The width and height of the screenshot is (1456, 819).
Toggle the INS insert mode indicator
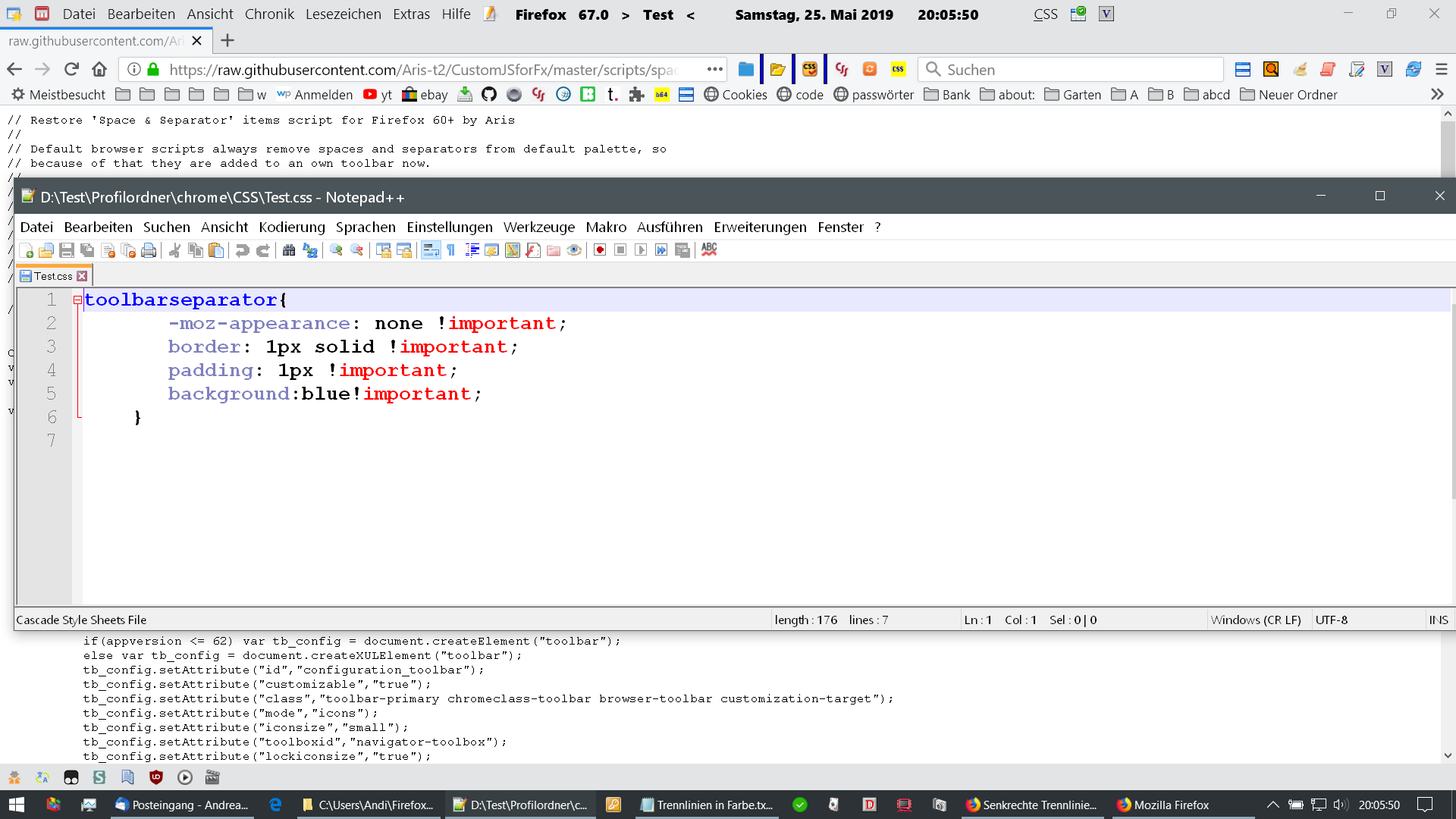1438,620
